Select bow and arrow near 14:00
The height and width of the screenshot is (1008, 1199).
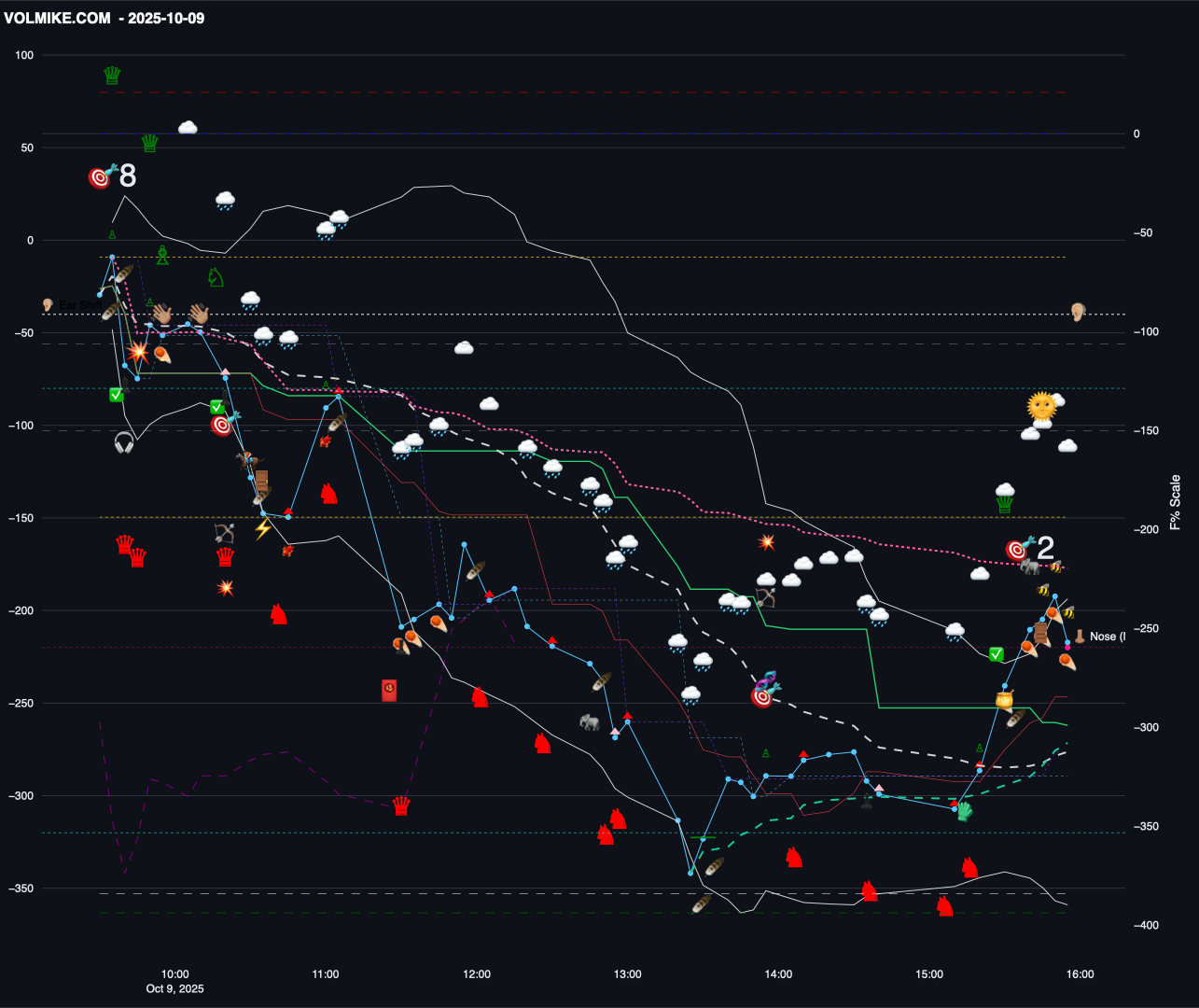pyautogui.click(x=767, y=596)
